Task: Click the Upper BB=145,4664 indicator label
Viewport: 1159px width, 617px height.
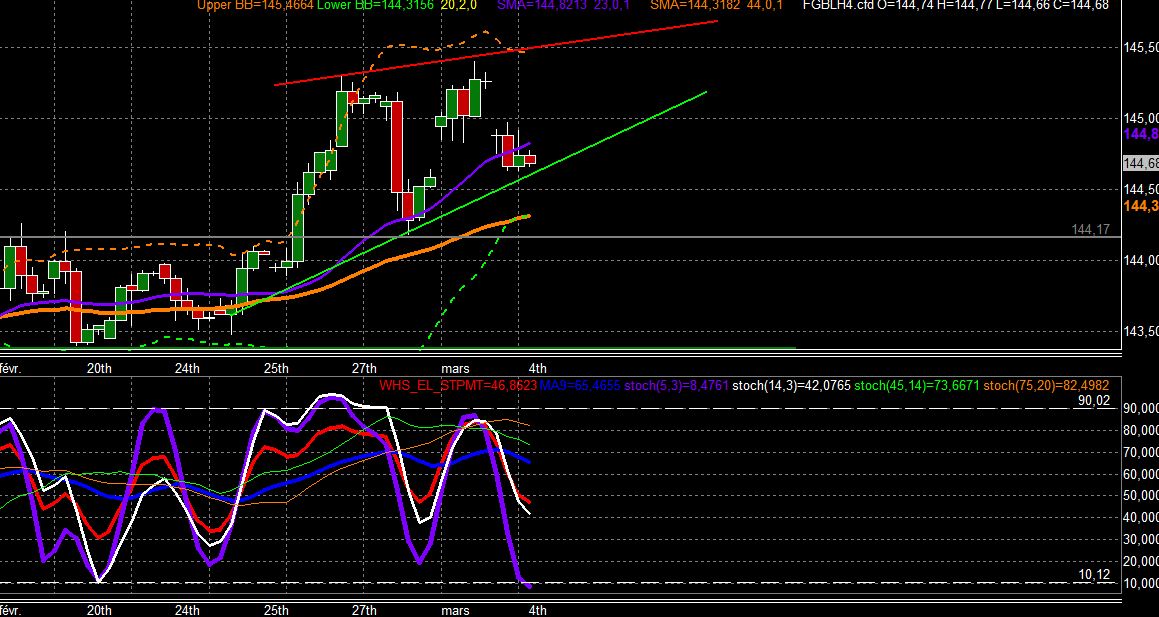Action: click(255, 5)
